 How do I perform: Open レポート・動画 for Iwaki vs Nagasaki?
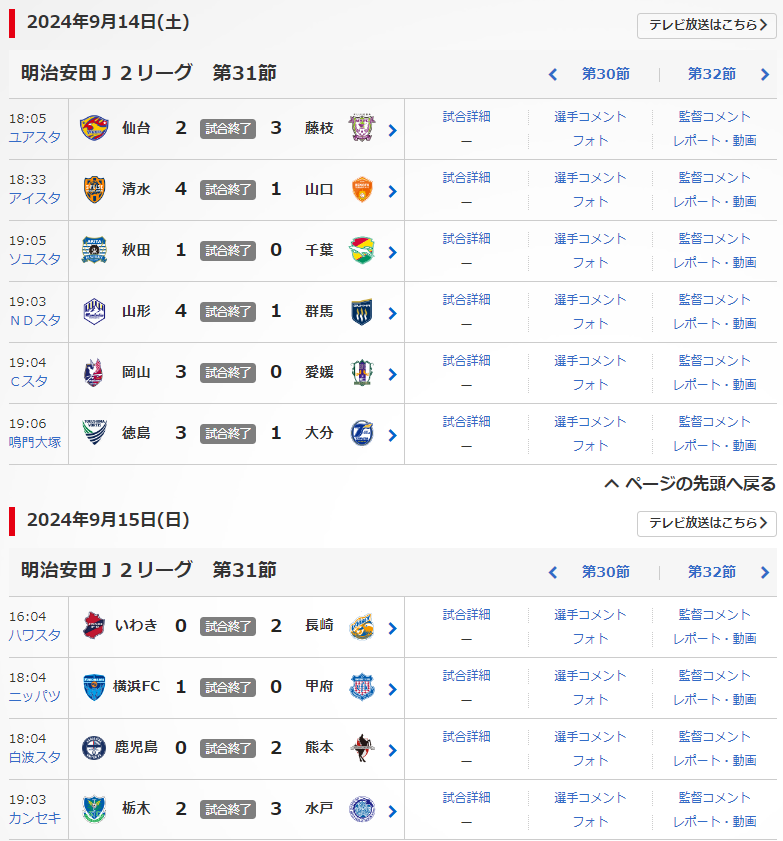click(714, 638)
